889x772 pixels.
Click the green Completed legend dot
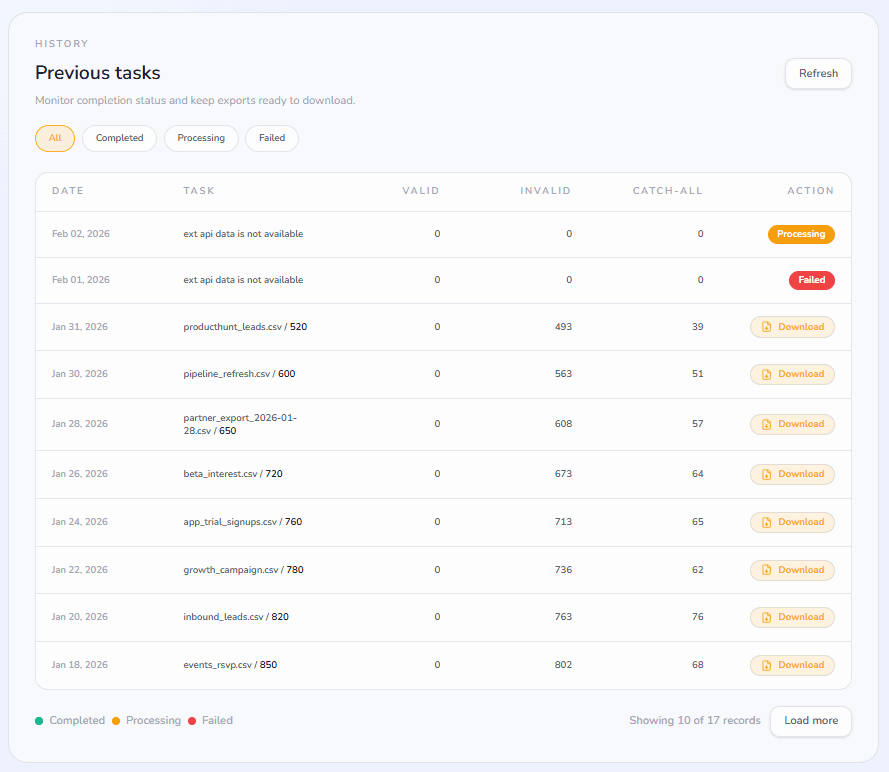point(39,720)
